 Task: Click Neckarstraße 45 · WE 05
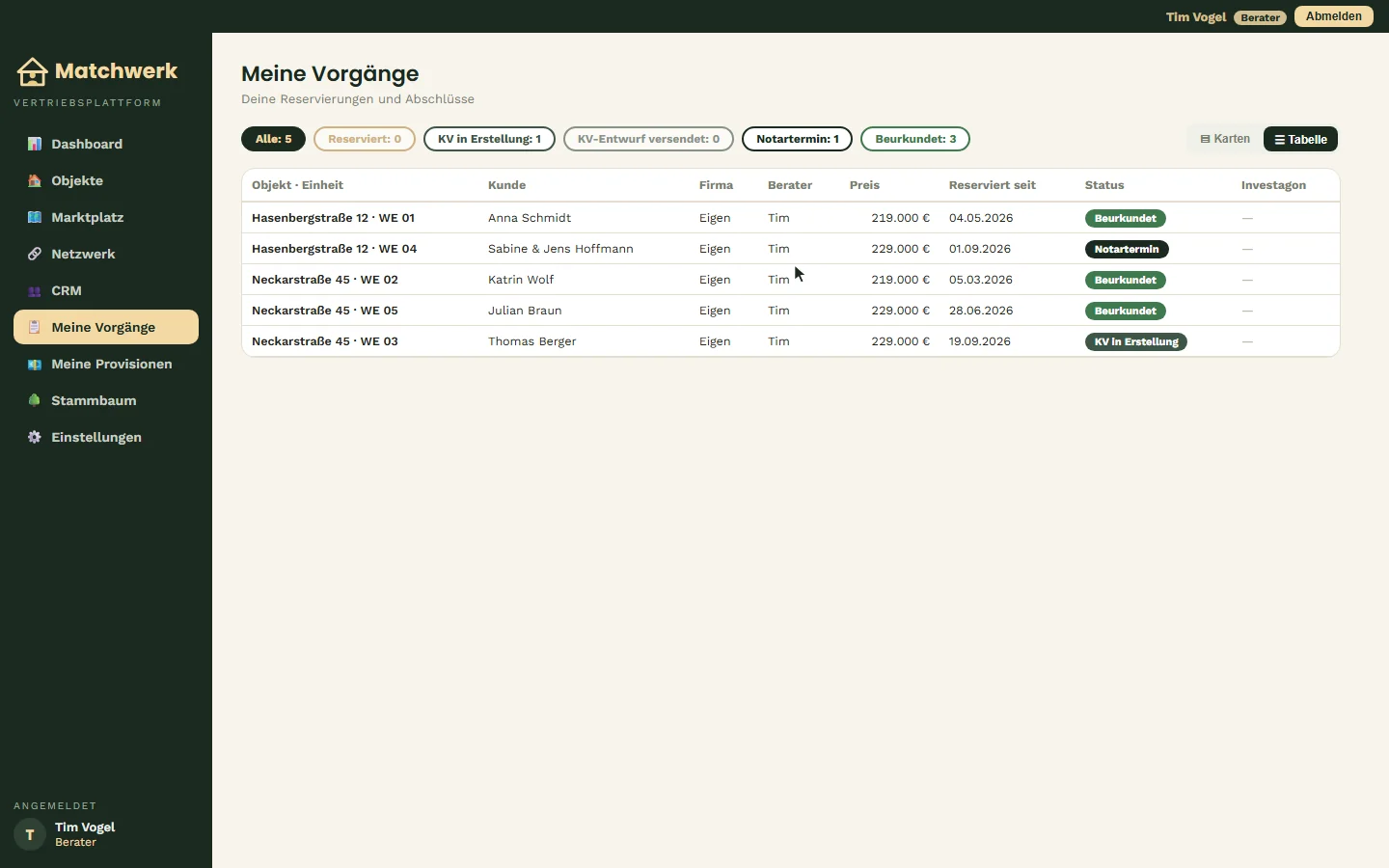[x=325, y=311]
